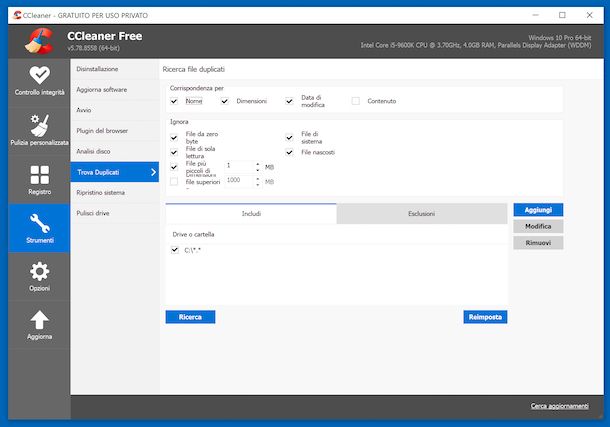The height and width of the screenshot is (427, 610).
Task: Select Pulizia personalizzata broom icon
Action: pyautogui.click(x=38, y=126)
